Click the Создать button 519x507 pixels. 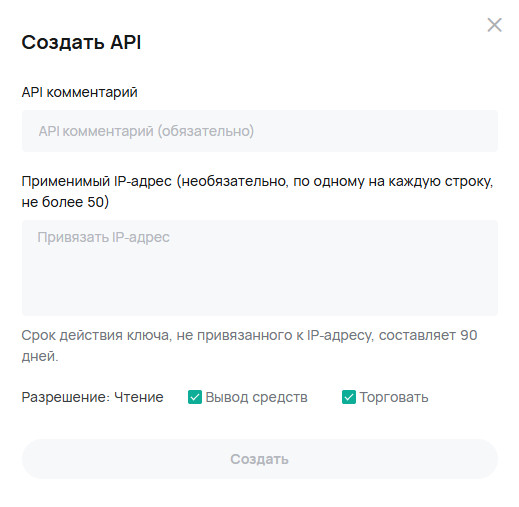(260, 459)
